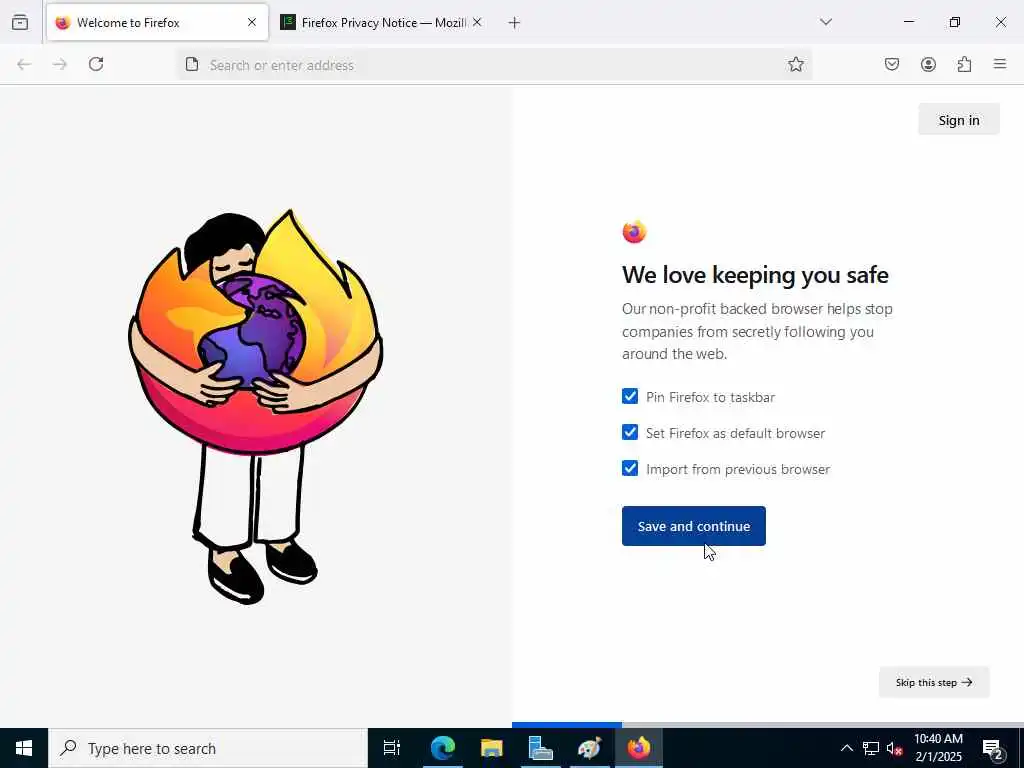Click the Sign in button

coord(959,120)
